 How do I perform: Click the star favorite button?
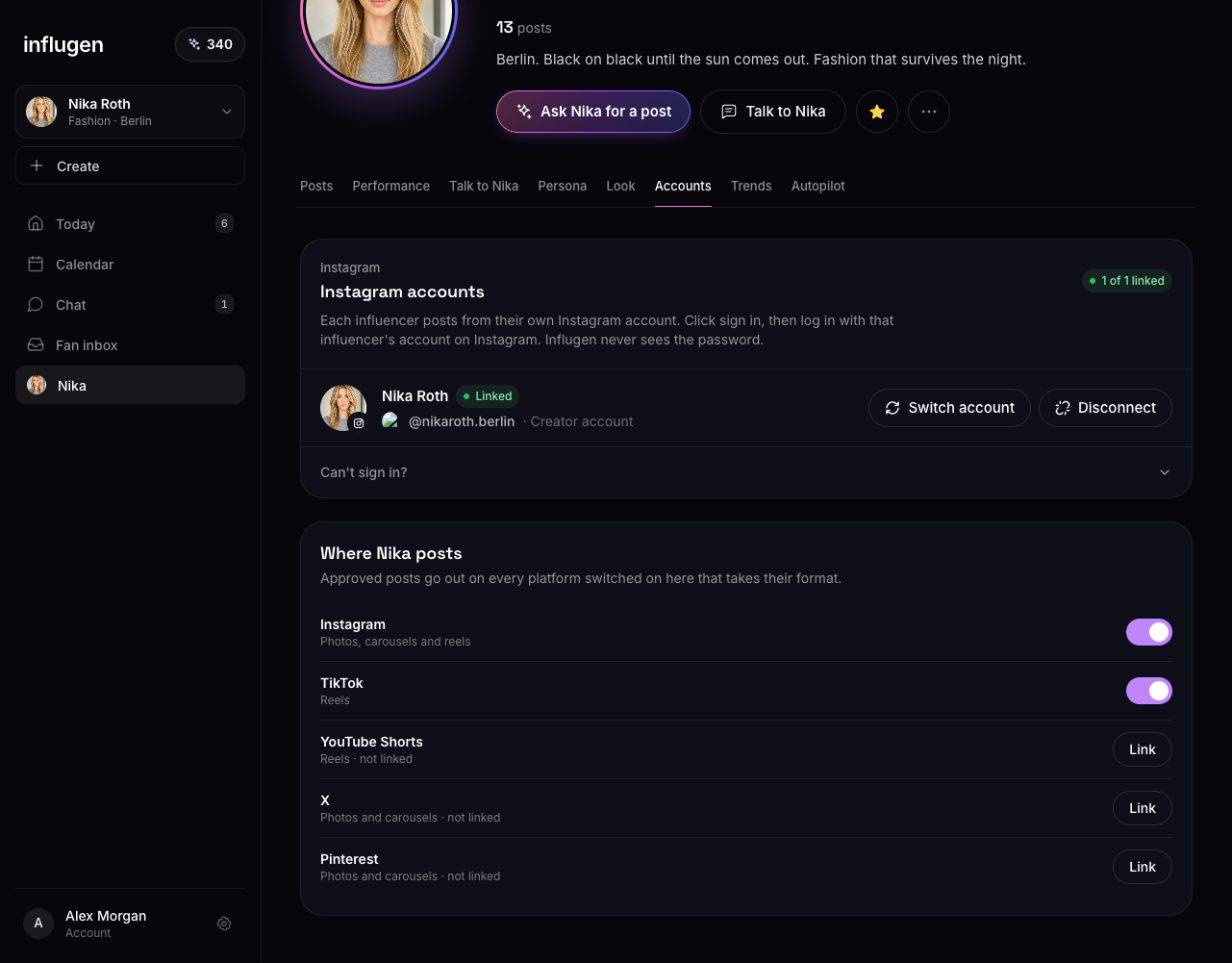tap(877, 112)
